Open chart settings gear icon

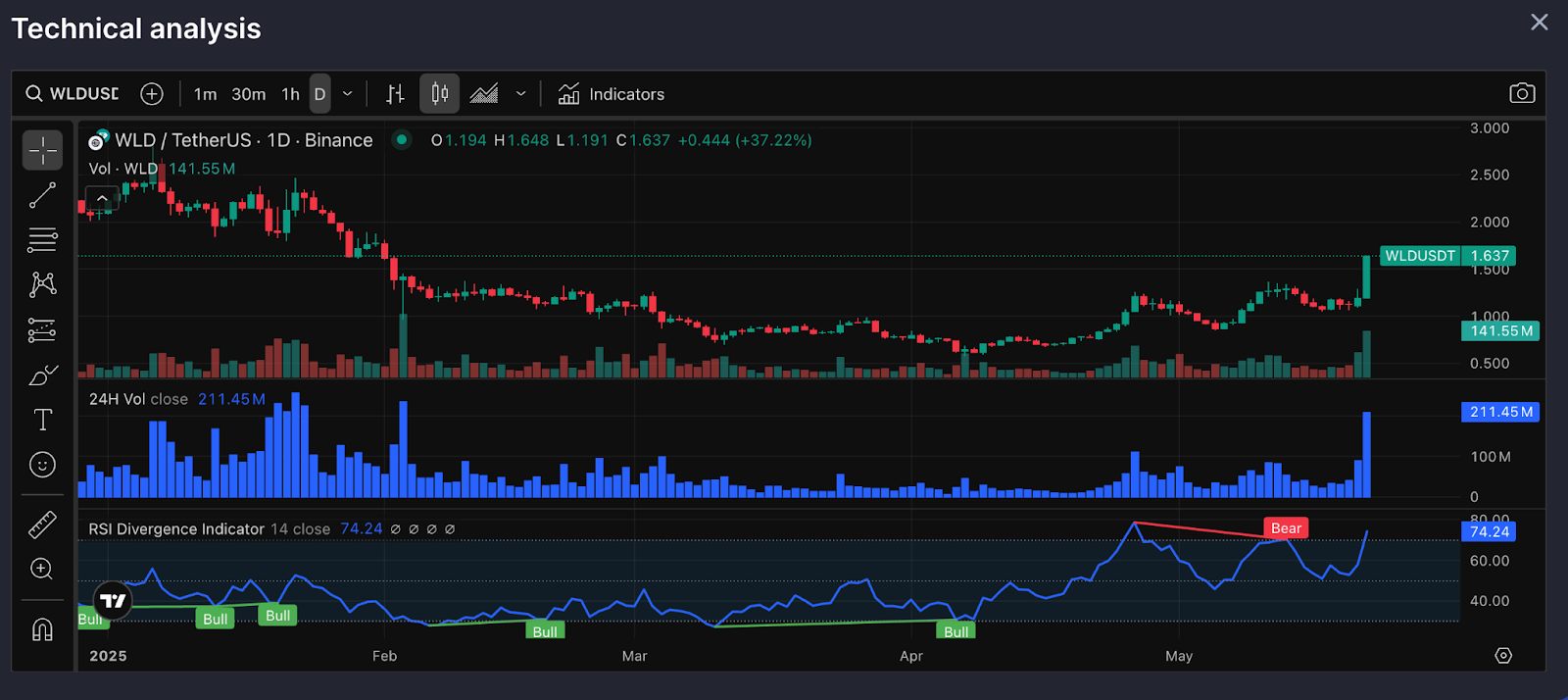point(1503,655)
